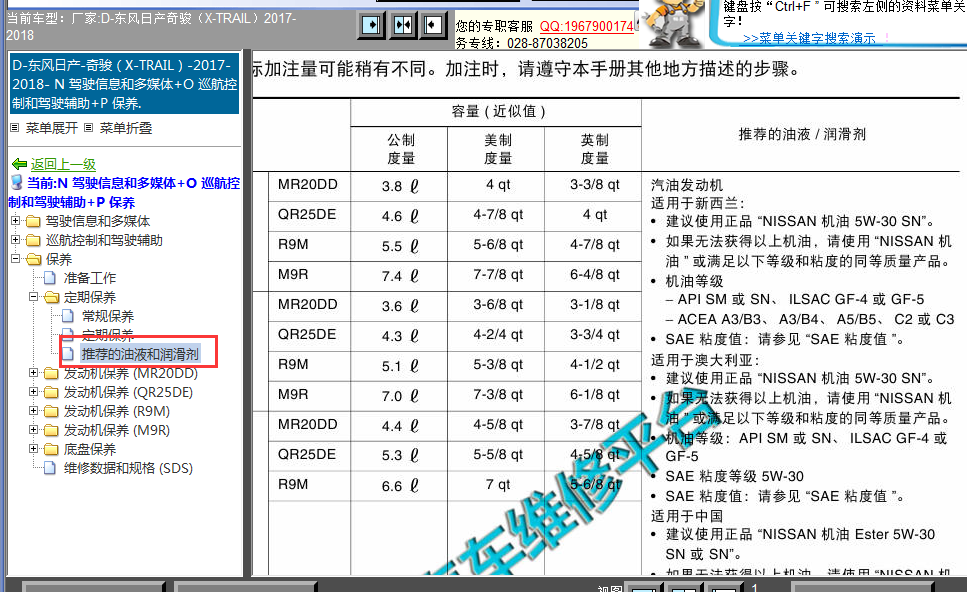Click the 菜单展开 square icon
Screen dimensions: 967x592
coord(14,128)
